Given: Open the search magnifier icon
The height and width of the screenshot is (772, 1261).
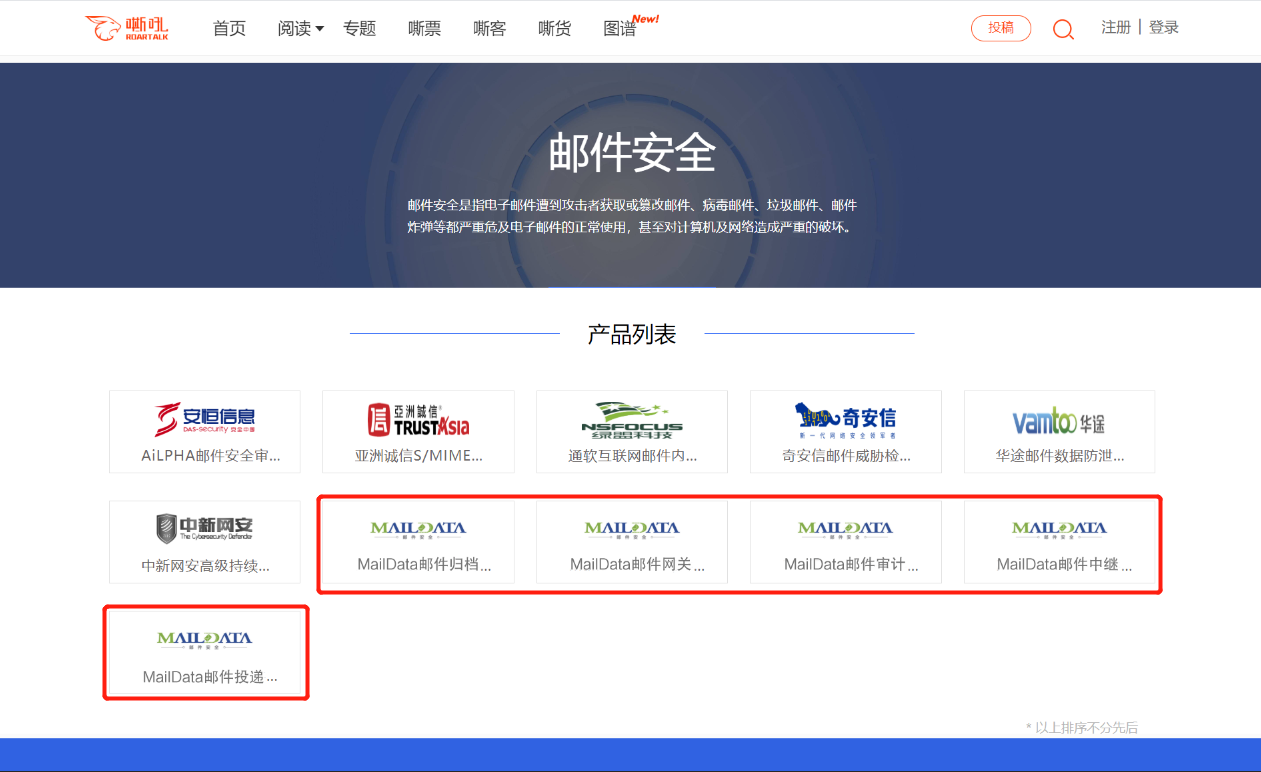Looking at the screenshot, I should pyautogui.click(x=1062, y=29).
